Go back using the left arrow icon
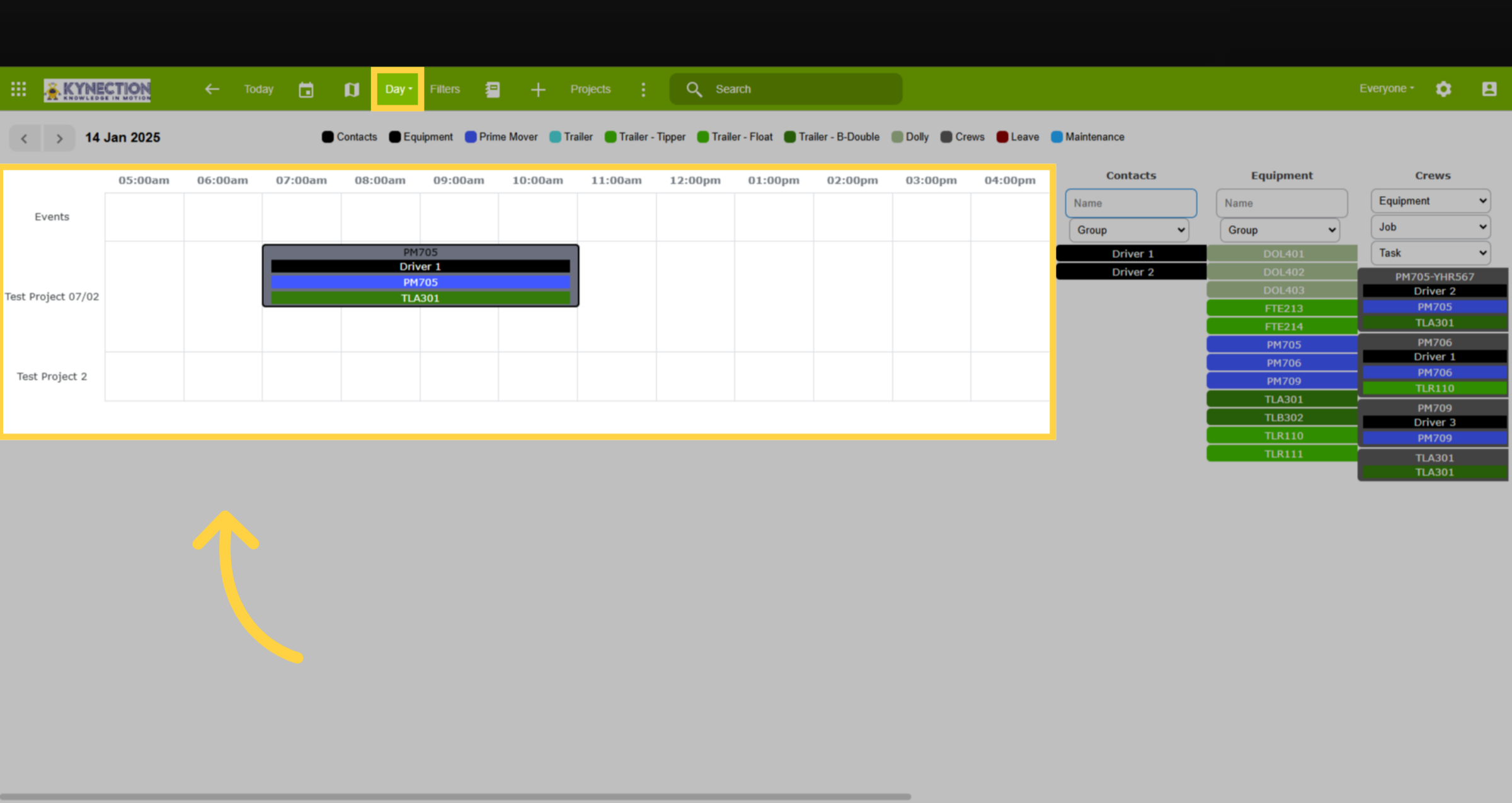The image size is (1512, 803). coord(212,89)
